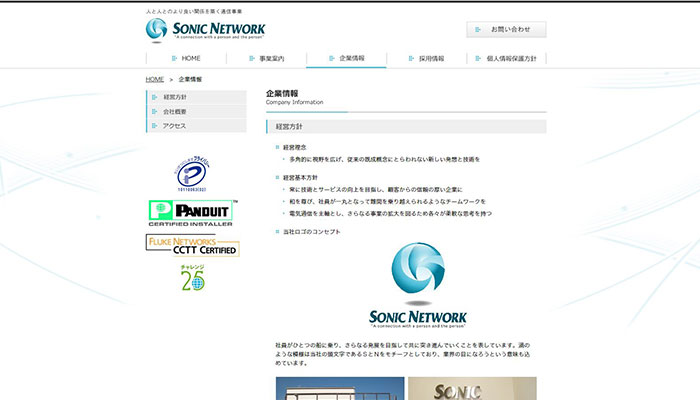
Task: Select the 企業情報 navigation tab
Action: [x=346, y=58]
